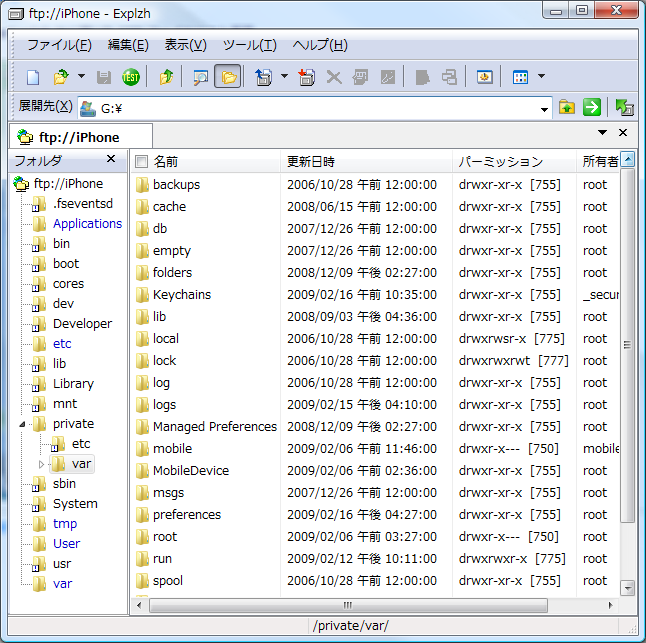Click the View mode grid icon
The width and height of the screenshot is (646, 643).
pos(520,77)
